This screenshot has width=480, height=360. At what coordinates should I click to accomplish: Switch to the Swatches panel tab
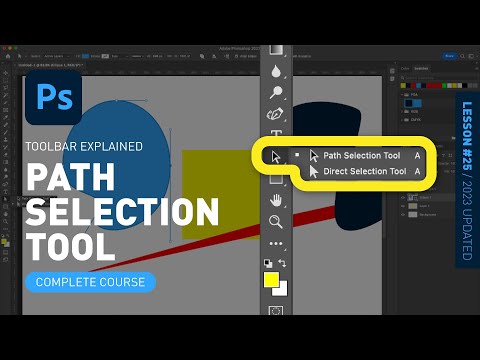coord(421,68)
